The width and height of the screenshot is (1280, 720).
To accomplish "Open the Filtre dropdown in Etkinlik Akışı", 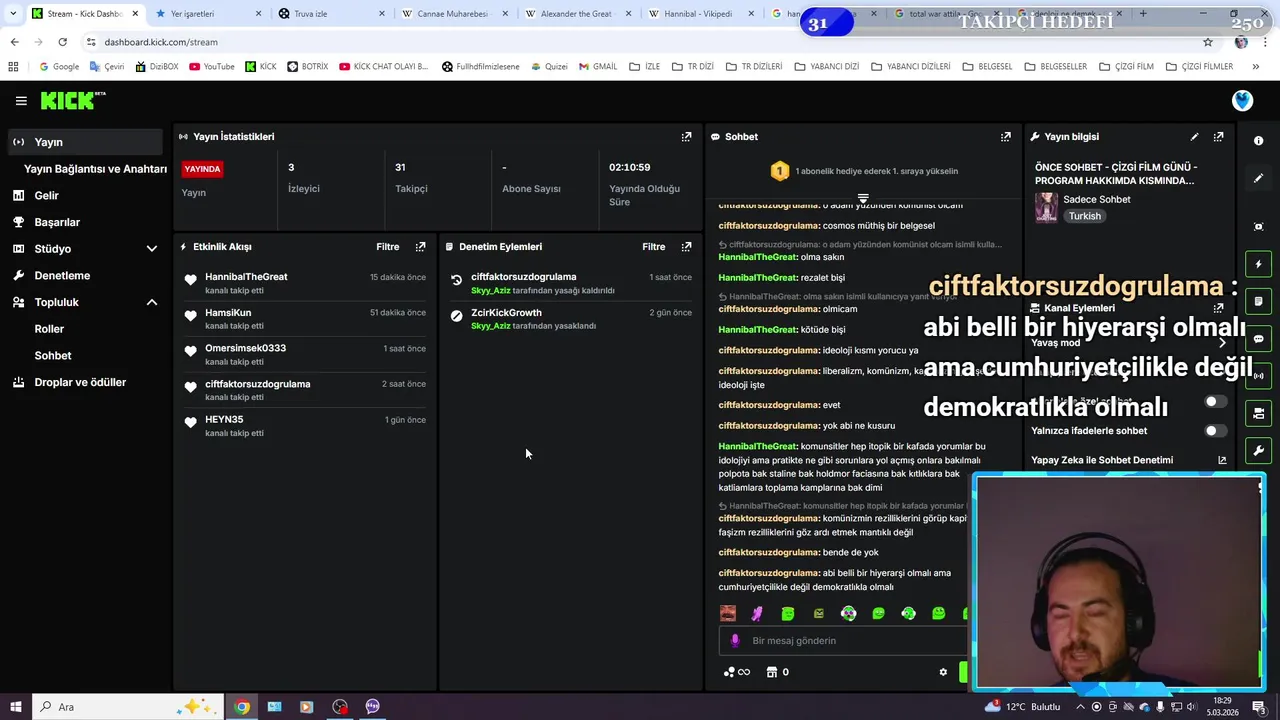I will pyautogui.click(x=387, y=247).
